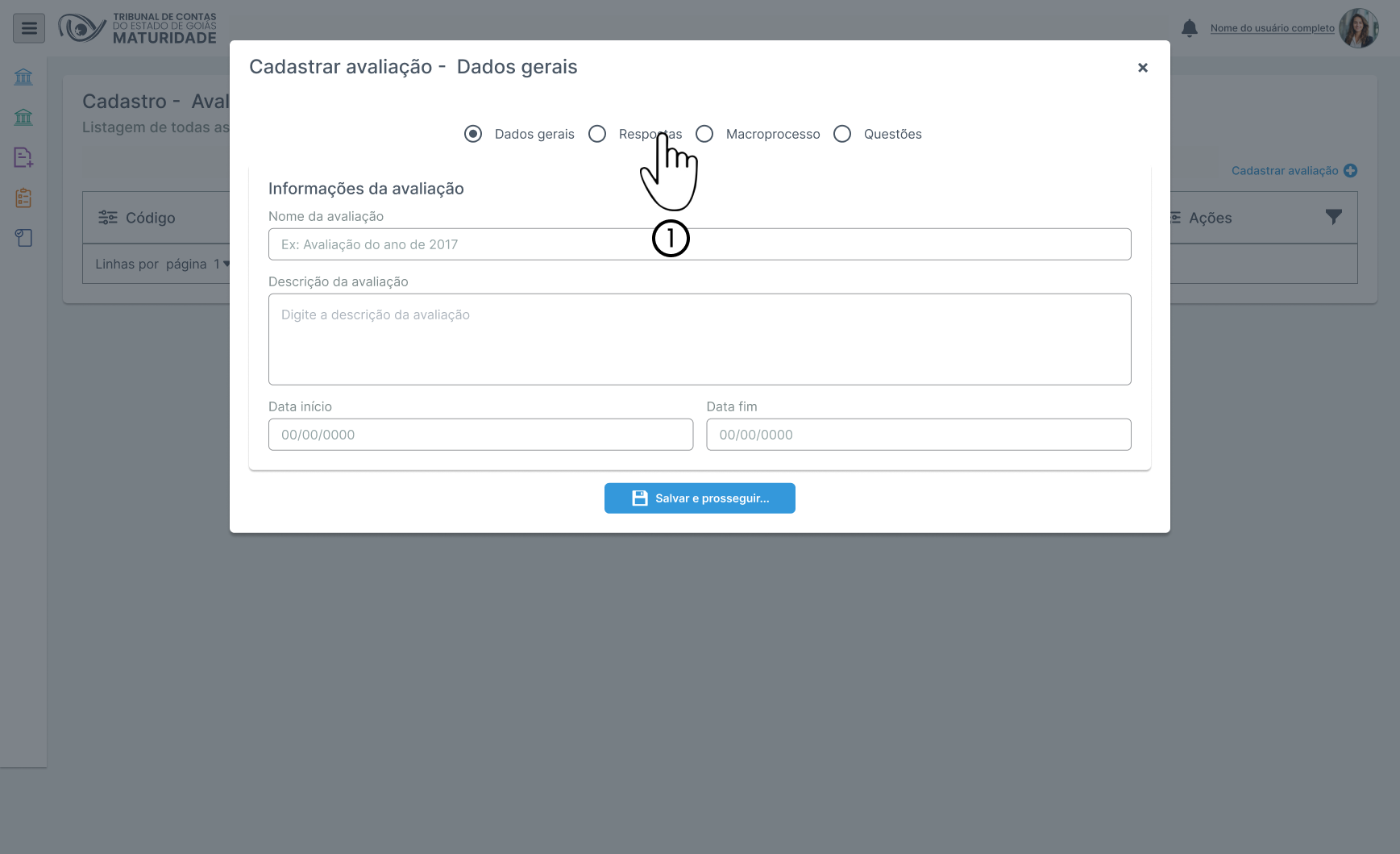The image size is (1400, 854).
Task: Select the Macroprocesso radio button
Action: [704, 134]
